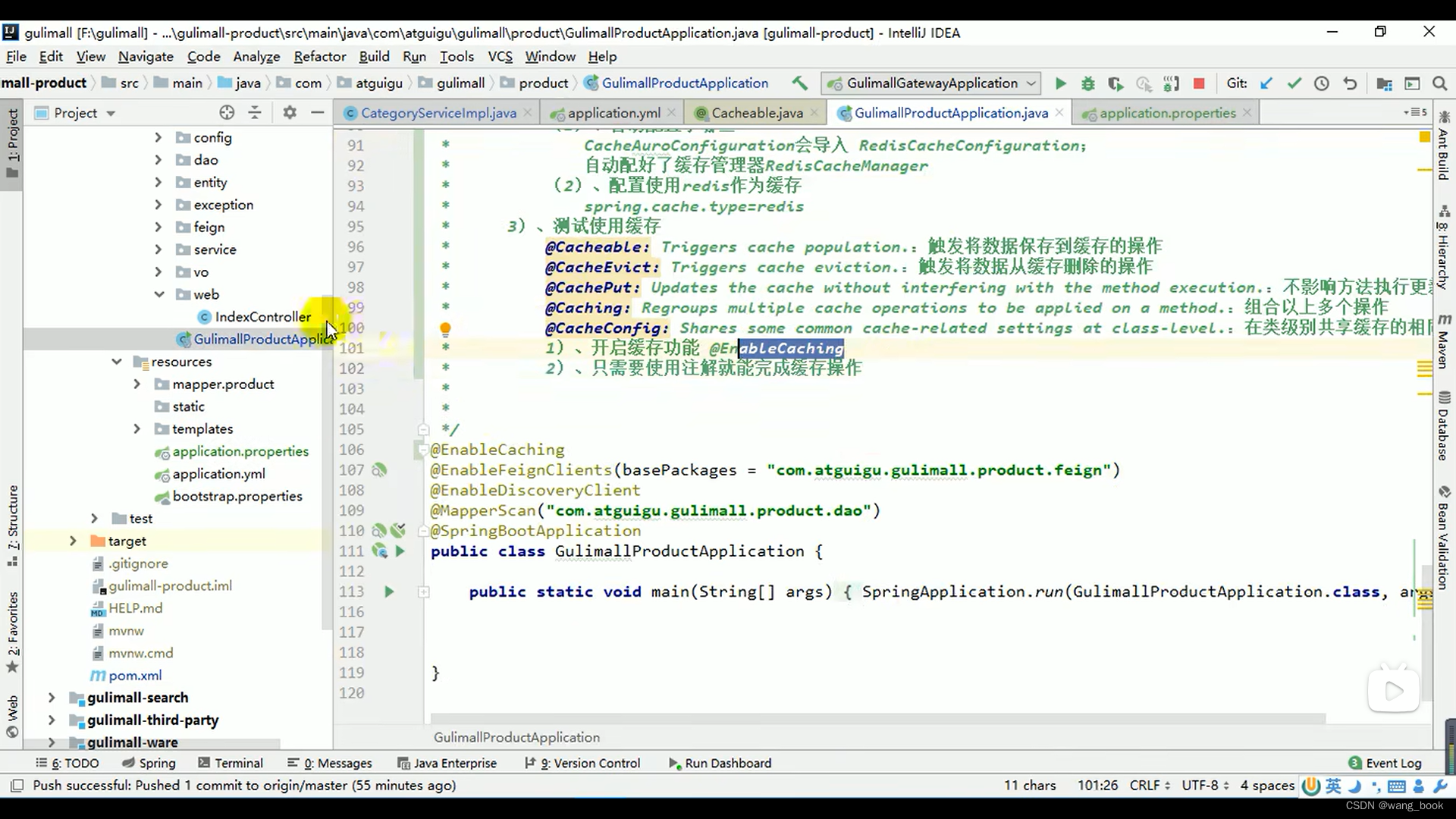1456x819 pixels.
Task: Close the application.properties tab
Action: point(1247,113)
